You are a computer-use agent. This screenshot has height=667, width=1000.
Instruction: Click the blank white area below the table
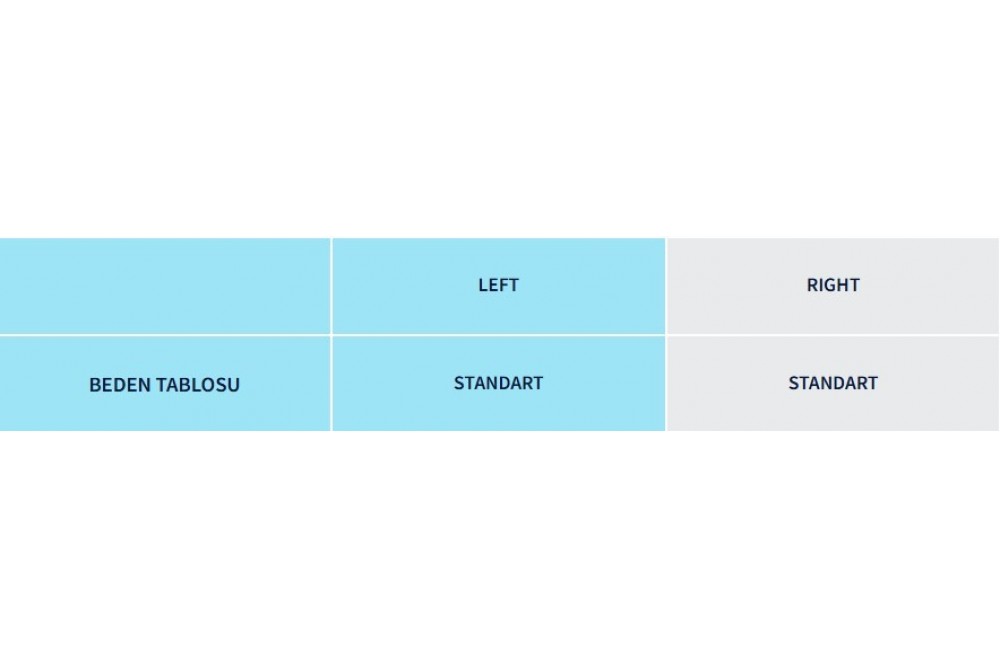coord(500,550)
